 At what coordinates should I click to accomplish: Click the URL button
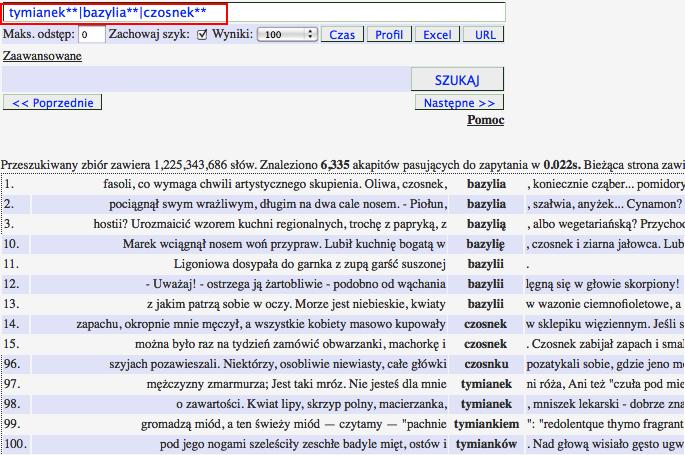485,34
